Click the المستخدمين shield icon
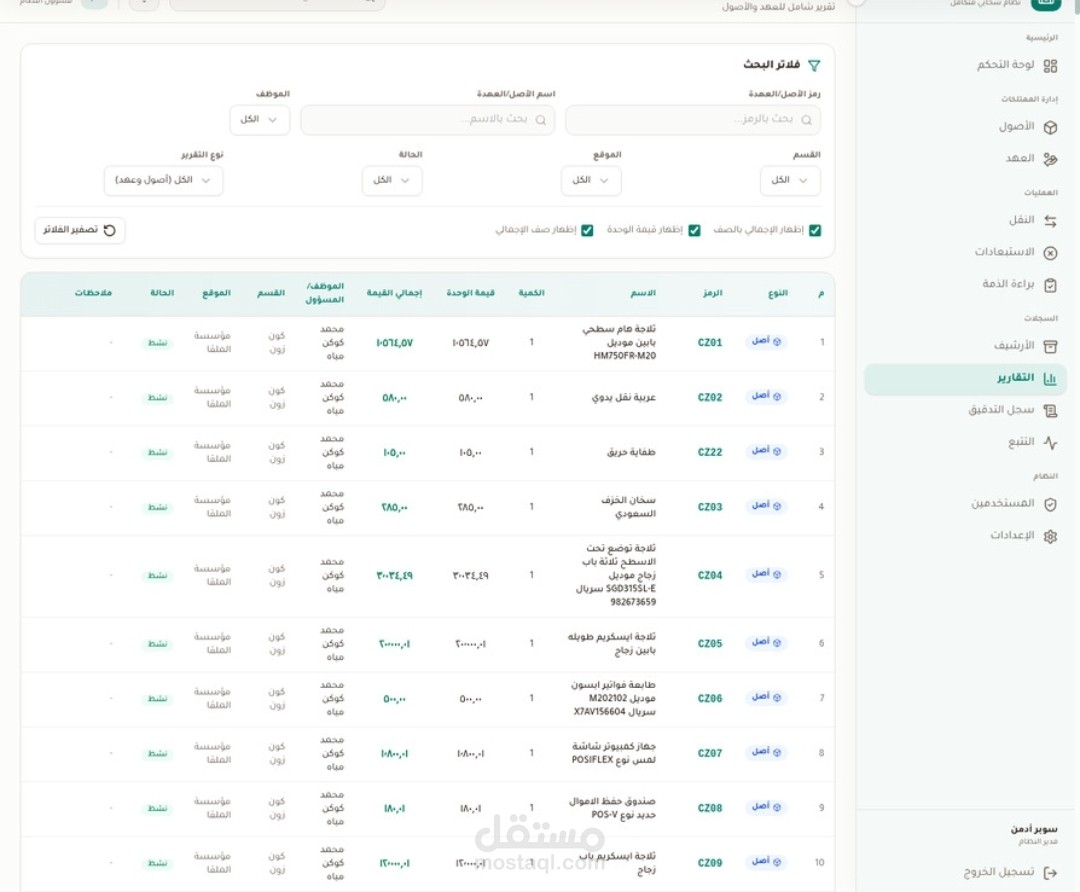This screenshot has height=892, width=1080. tap(1050, 504)
